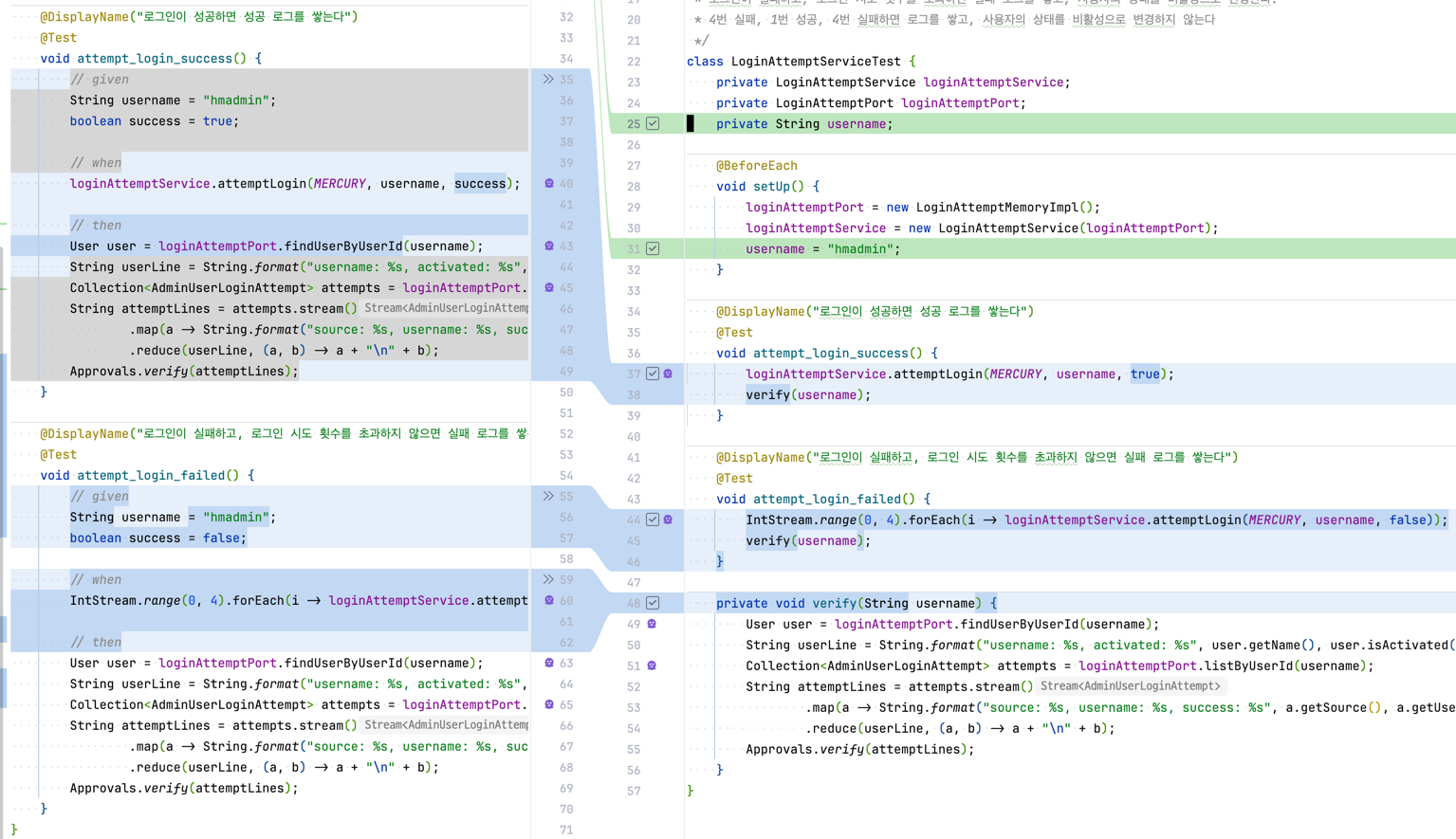
Task: Click purple gutter icon on left line 43
Action: [x=549, y=246]
